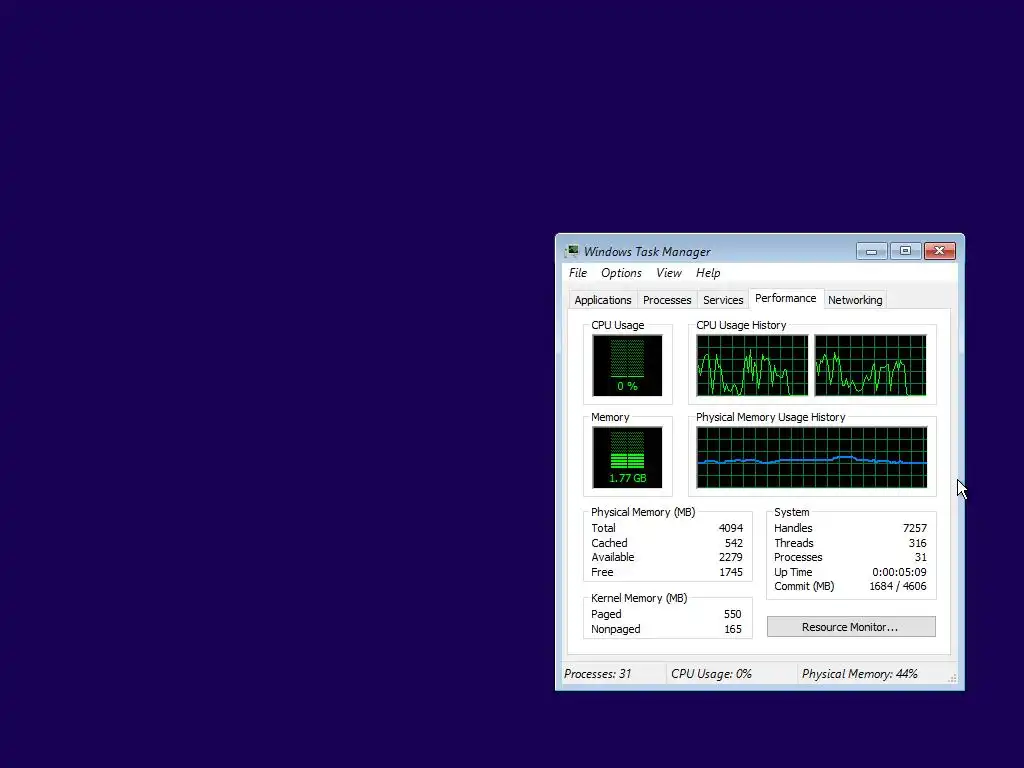
Task: Click the Up Time label
Action: click(x=793, y=572)
